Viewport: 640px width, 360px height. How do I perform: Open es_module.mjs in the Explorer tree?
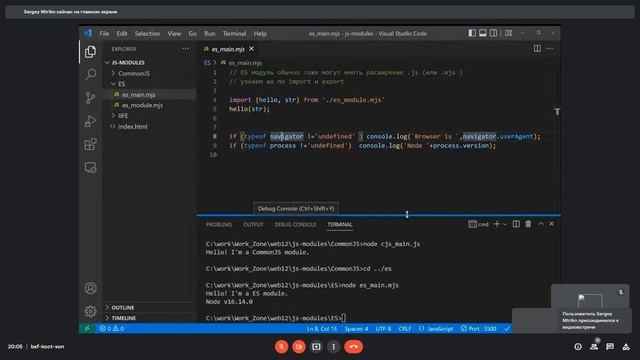(142, 105)
